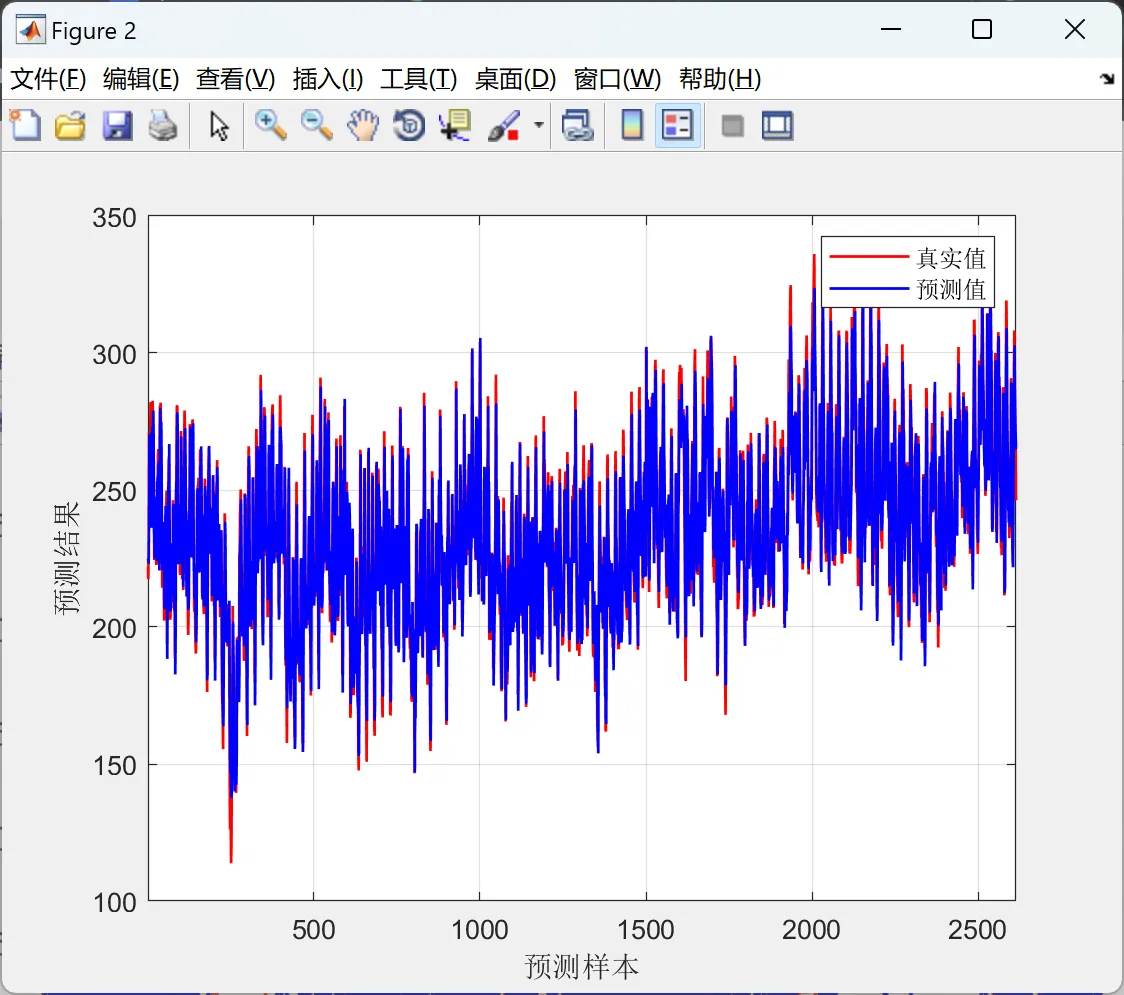
Task: Open the 插入(I) menu
Action: pyautogui.click(x=328, y=79)
